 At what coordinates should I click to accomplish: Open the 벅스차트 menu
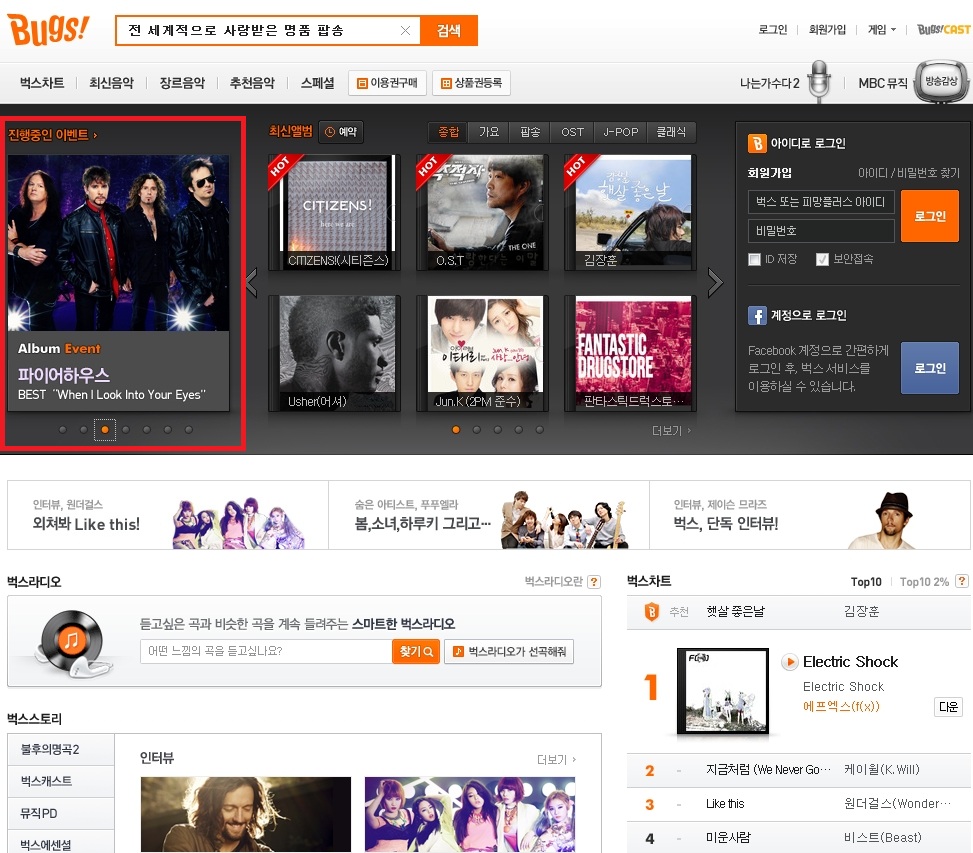(x=42, y=83)
